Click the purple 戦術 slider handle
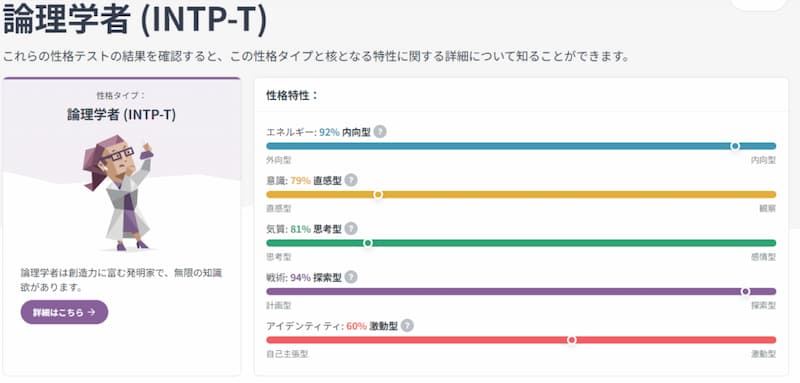The image size is (800, 383). (x=745, y=292)
